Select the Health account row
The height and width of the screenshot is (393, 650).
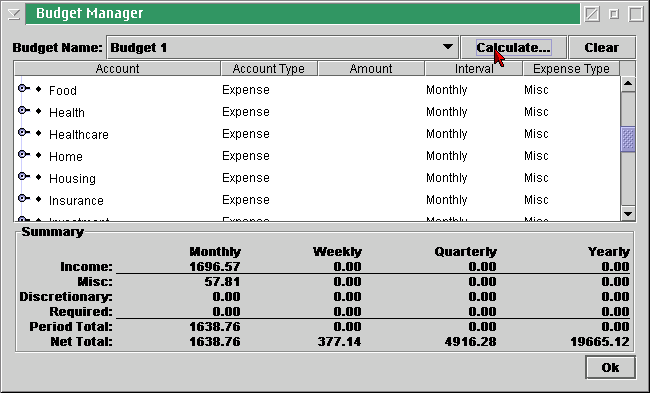[x=317, y=112]
